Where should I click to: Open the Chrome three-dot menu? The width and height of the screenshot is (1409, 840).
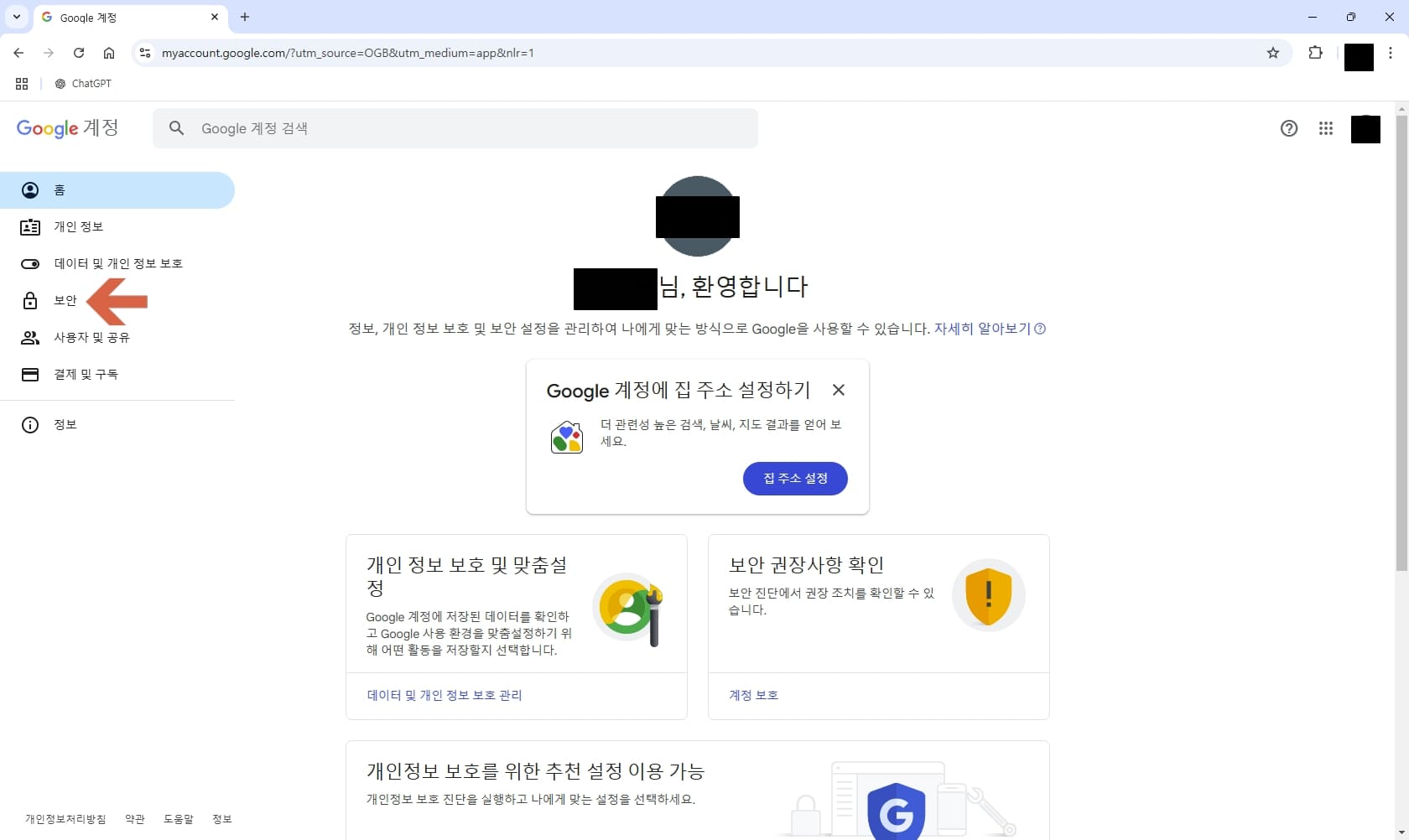1391,53
